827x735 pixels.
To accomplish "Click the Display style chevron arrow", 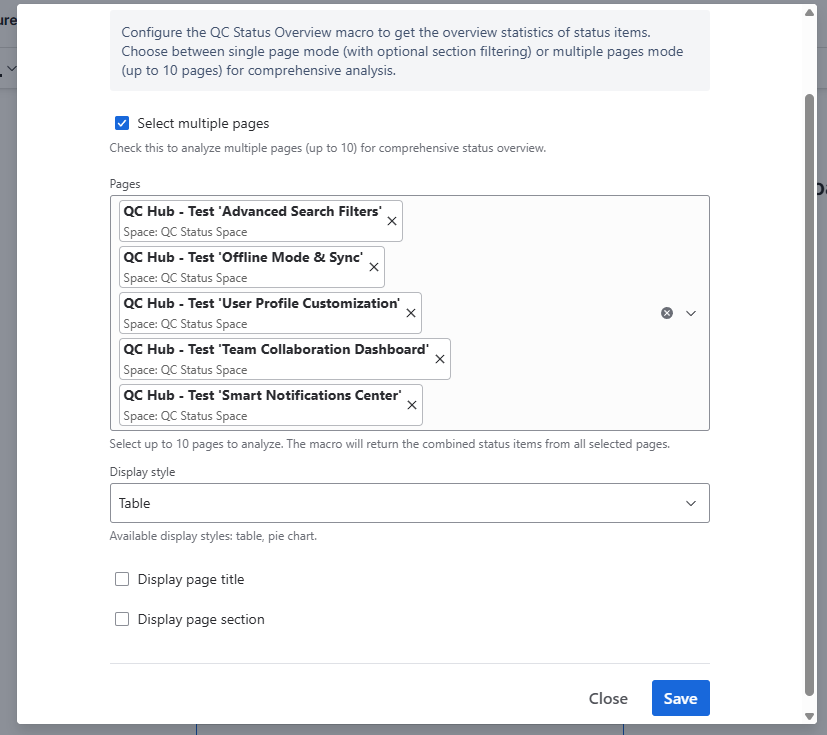I will [691, 503].
